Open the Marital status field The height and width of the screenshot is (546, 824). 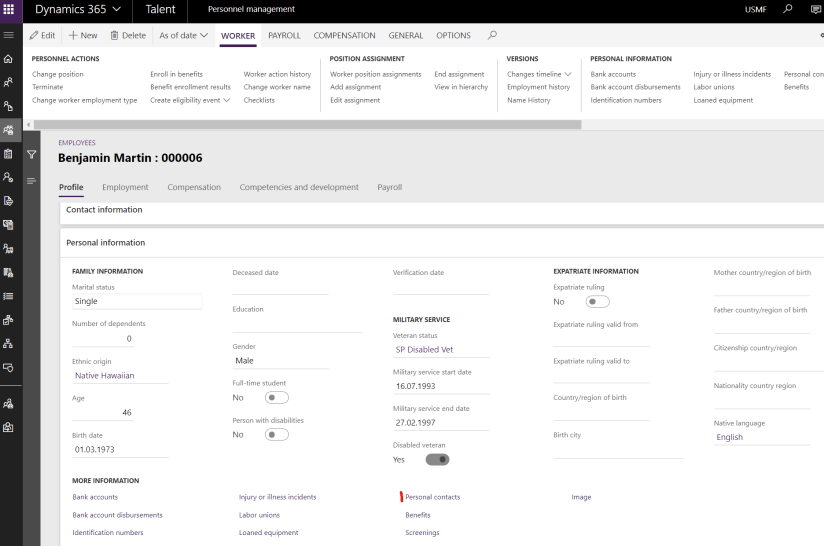tap(137, 301)
